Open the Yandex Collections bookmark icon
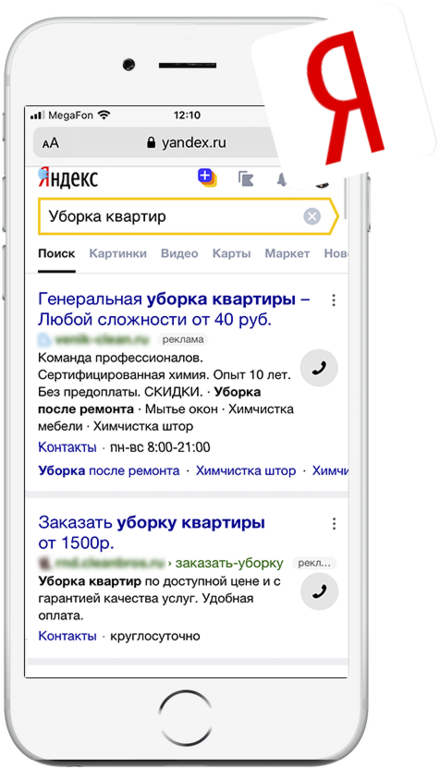Screen dimensions: 440x768 click(246, 179)
